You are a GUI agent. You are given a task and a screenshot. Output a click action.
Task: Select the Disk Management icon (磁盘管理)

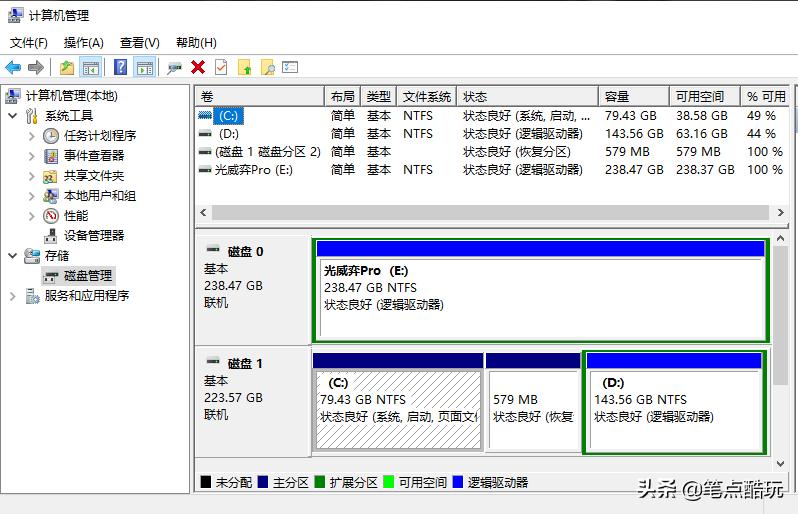tap(50, 276)
